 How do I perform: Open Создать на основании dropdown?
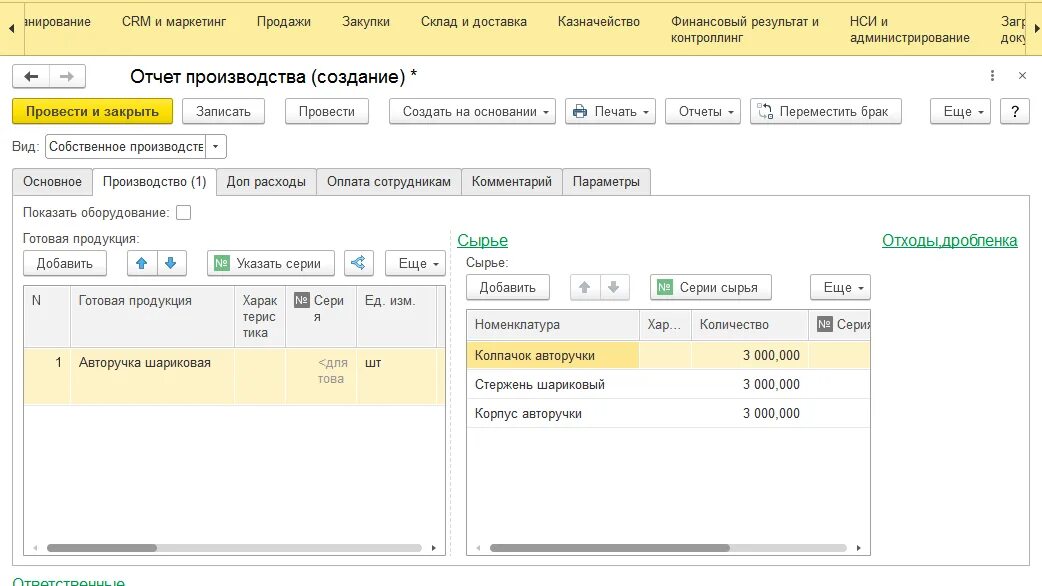pyautogui.click(x=472, y=112)
